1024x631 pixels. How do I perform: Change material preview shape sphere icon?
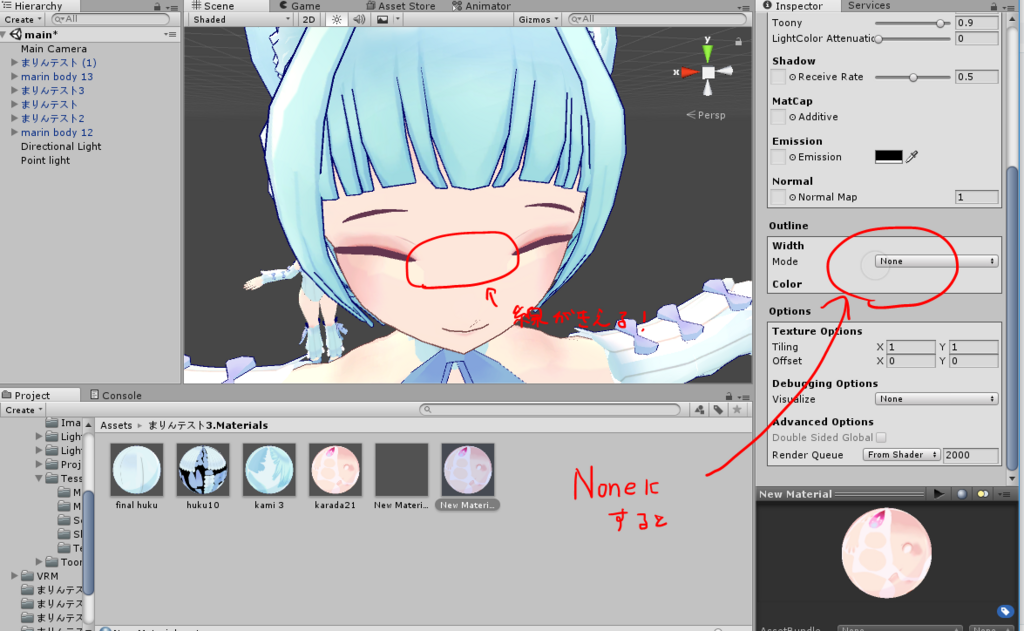[x=962, y=494]
